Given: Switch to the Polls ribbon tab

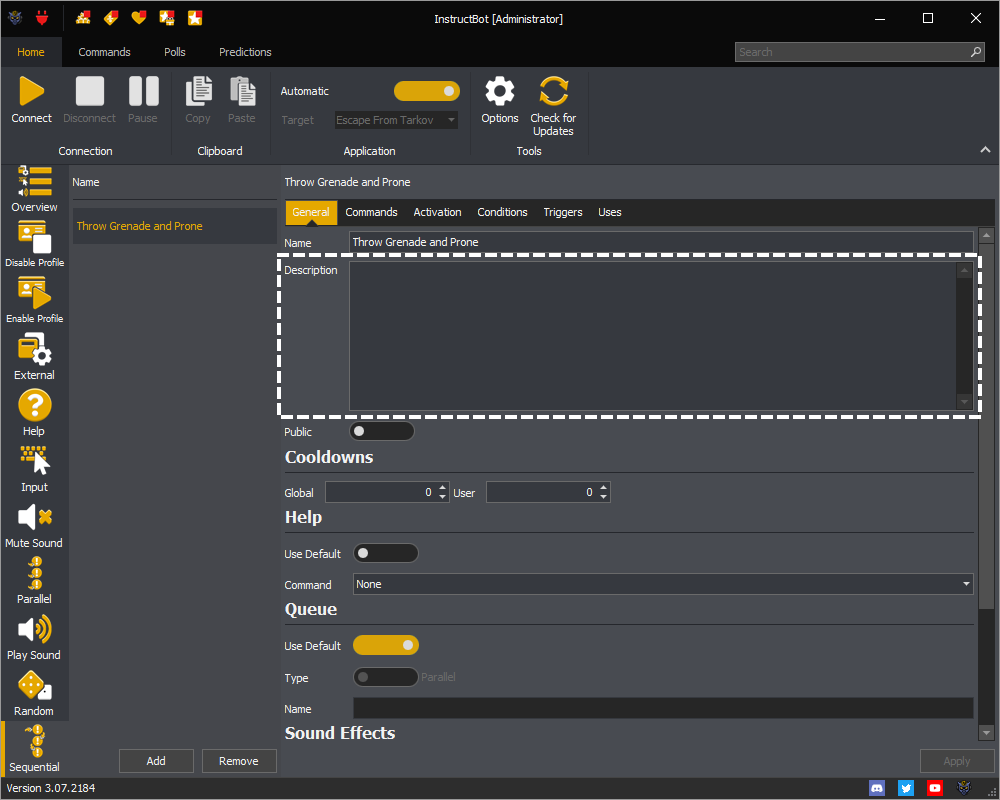Looking at the screenshot, I should 175,52.
